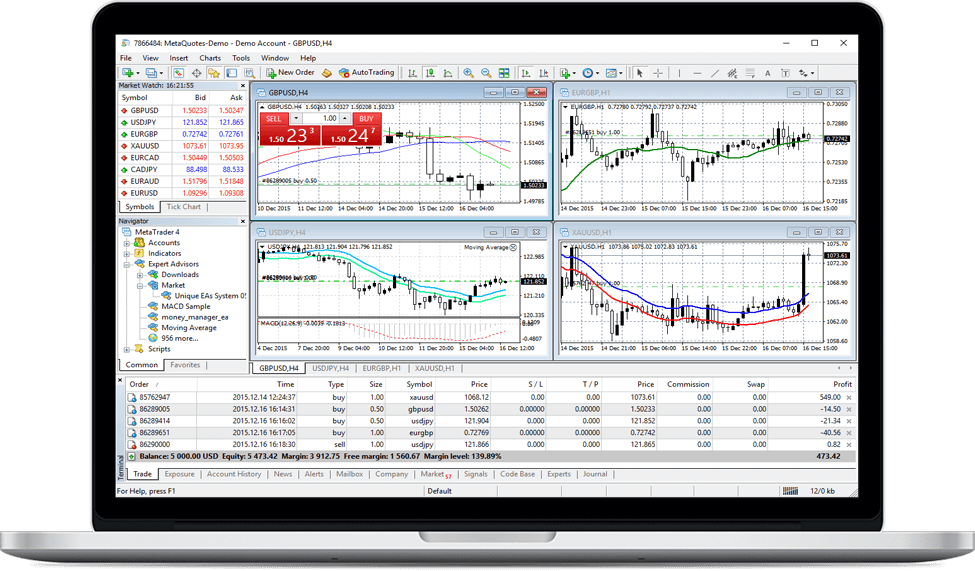This screenshot has width=975, height=571.
Task: Open the File menu
Action: (x=126, y=58)
